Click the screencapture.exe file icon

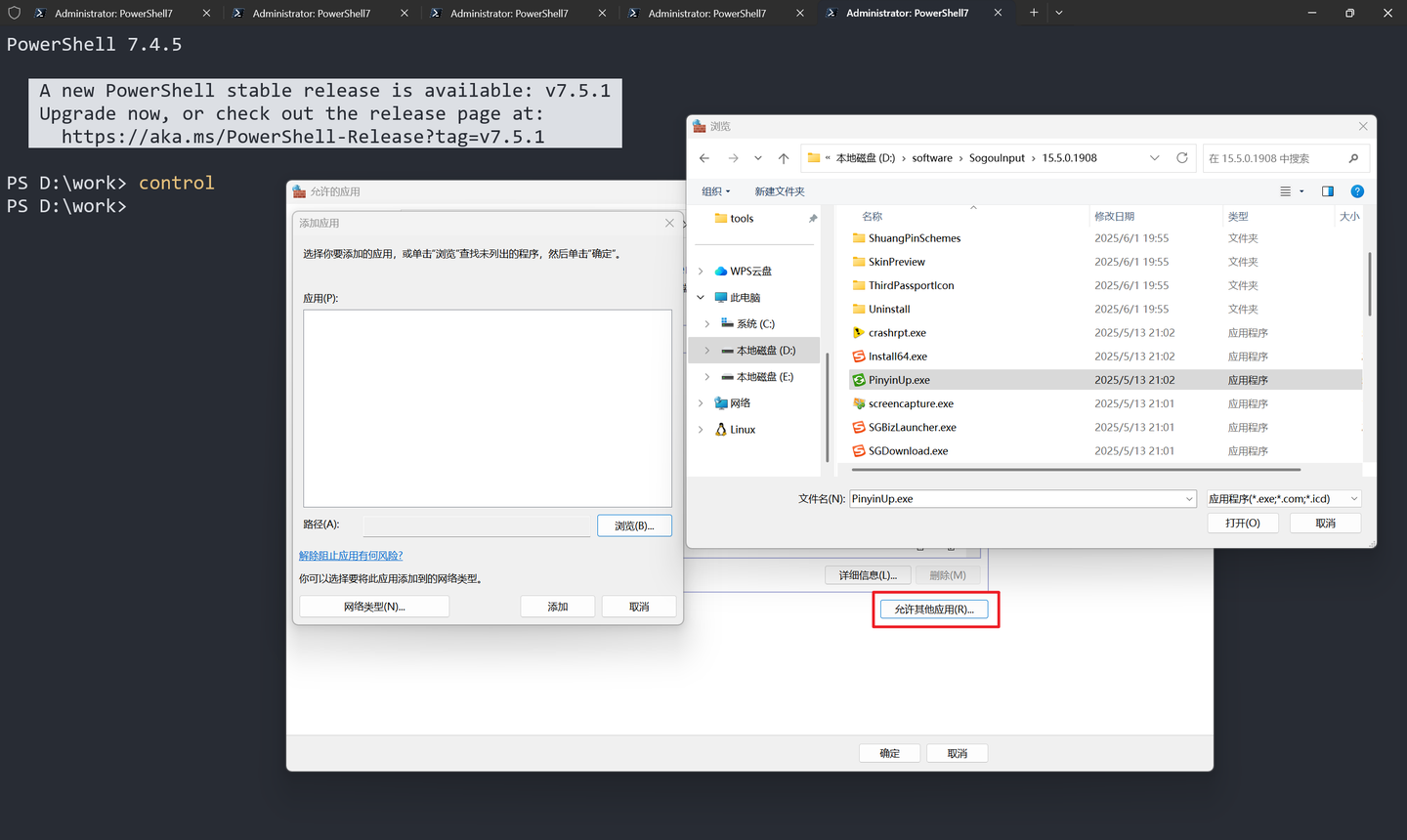coord(859,403)
